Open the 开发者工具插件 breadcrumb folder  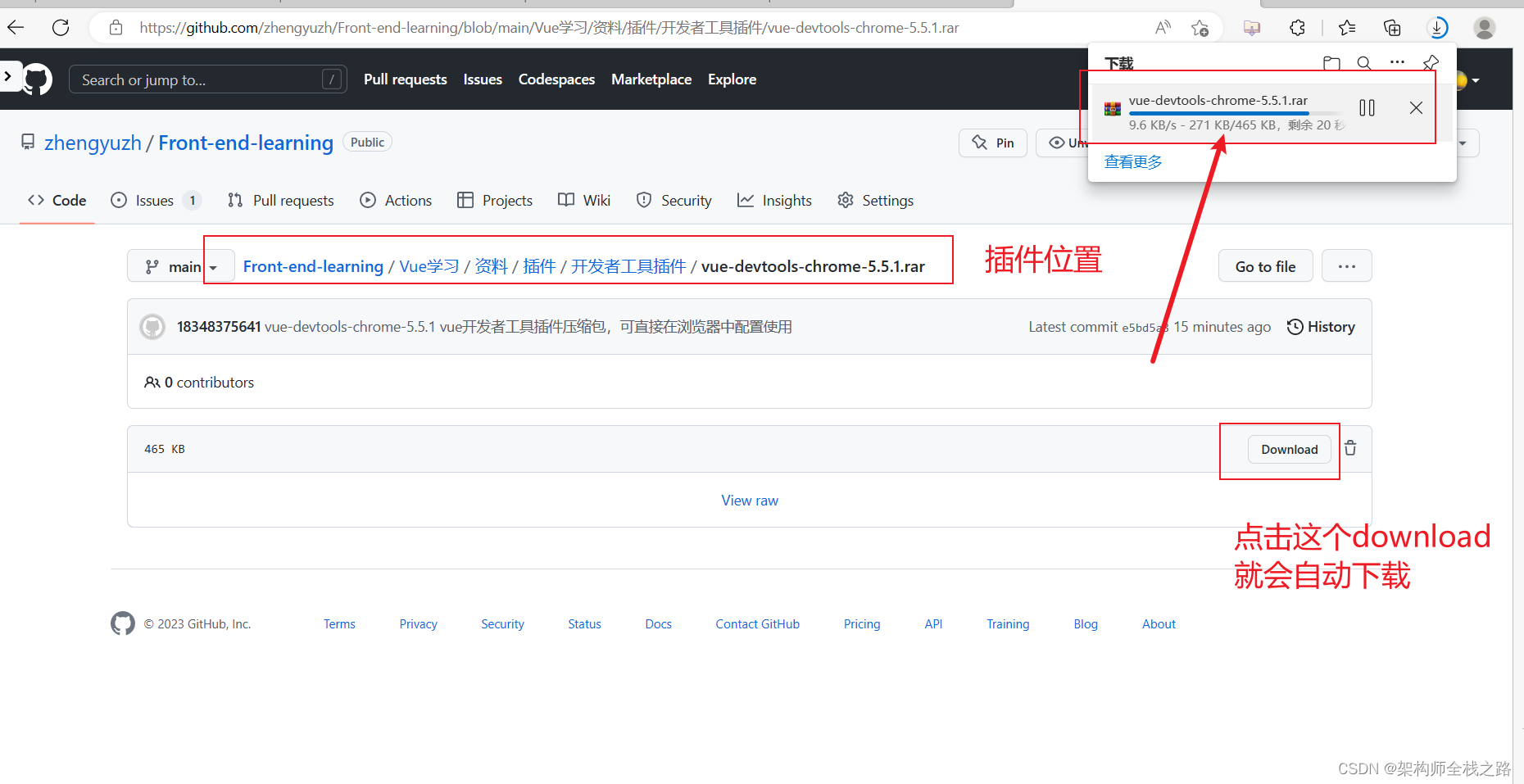click(x=628, y=266)
